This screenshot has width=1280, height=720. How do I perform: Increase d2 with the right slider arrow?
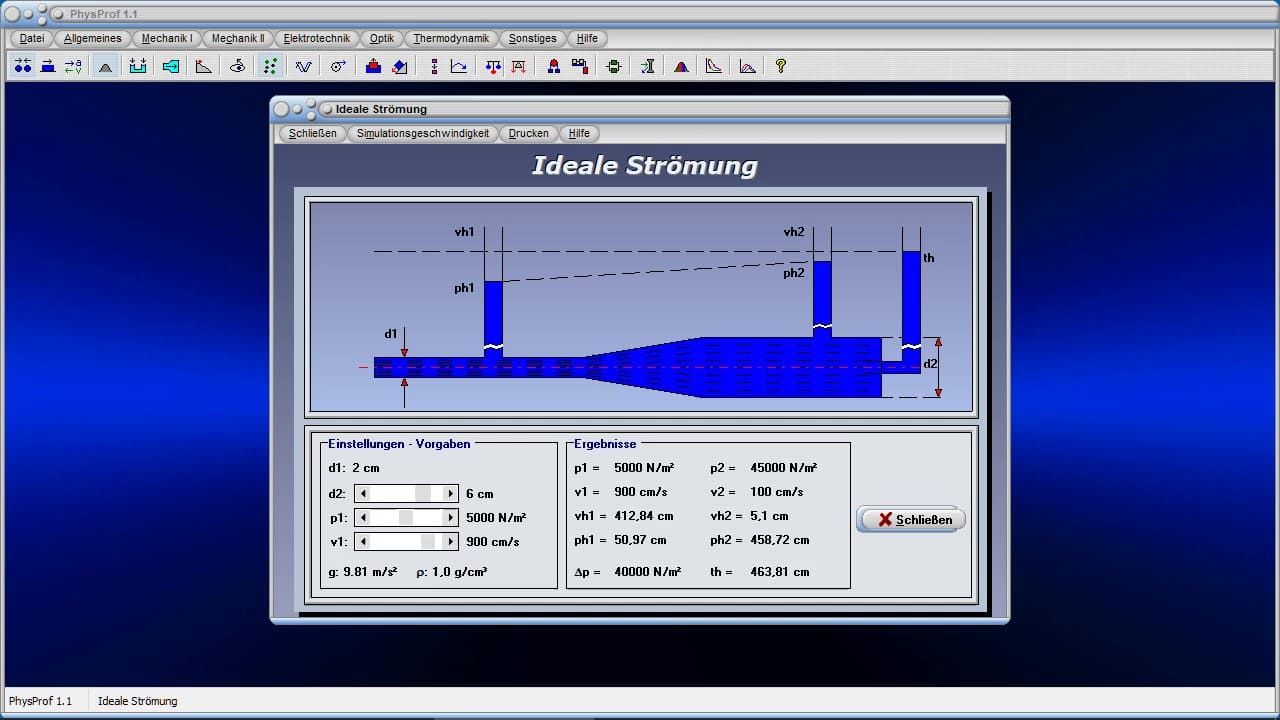(450, 493)
